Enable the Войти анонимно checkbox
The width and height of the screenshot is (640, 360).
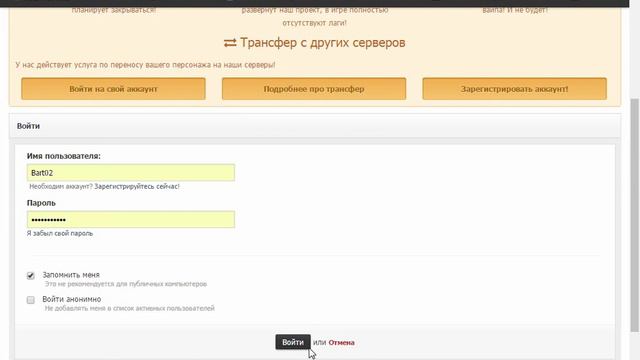(31, 300)
